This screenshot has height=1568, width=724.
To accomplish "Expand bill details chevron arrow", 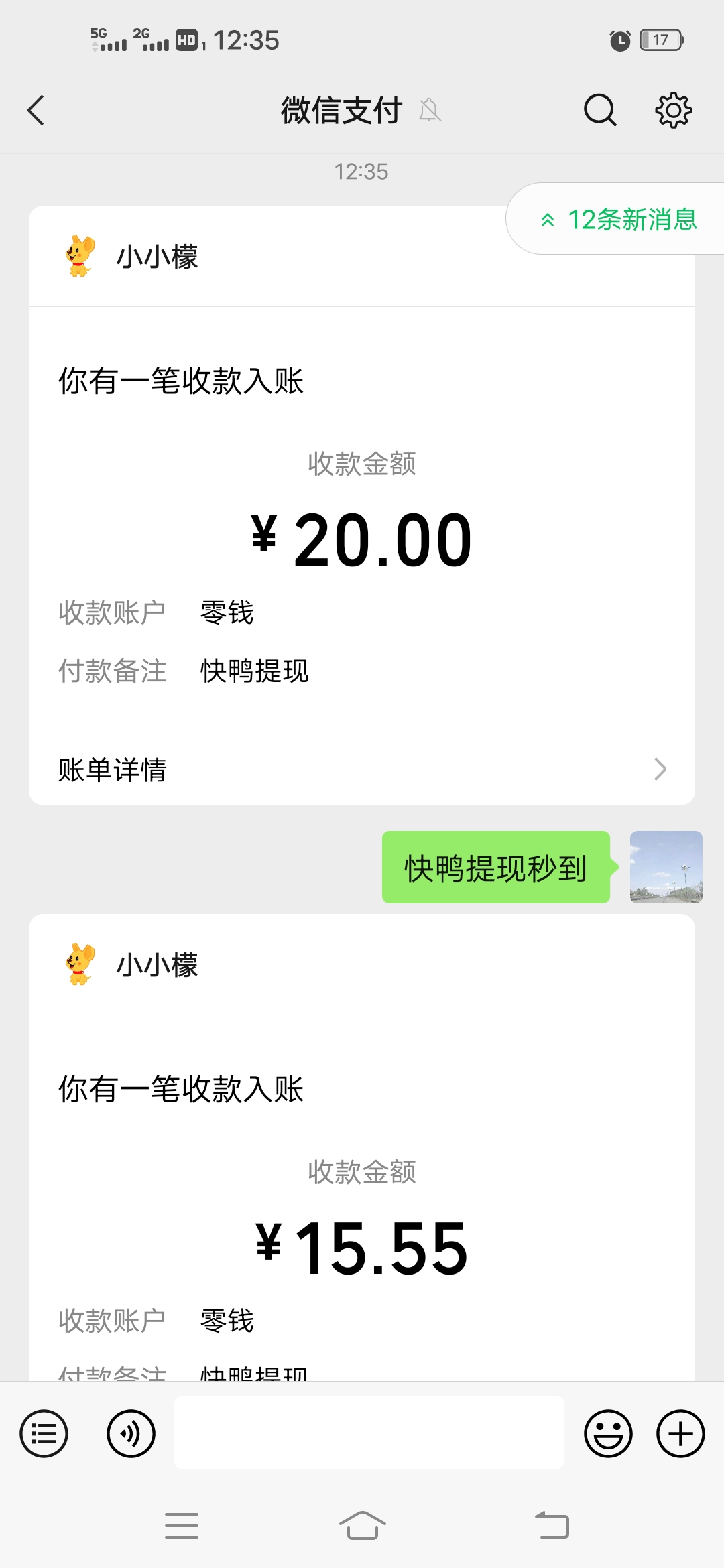I will tap(660, 769).
